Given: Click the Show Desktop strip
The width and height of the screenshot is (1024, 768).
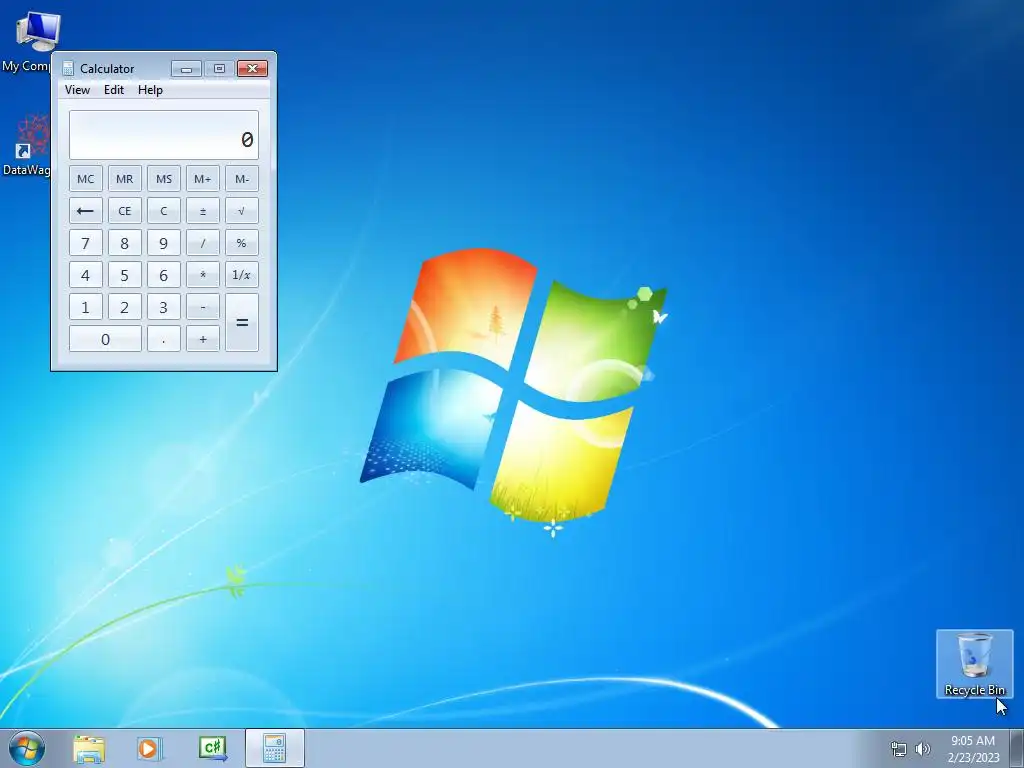Looking at the screenshot, I should 1017,748.
